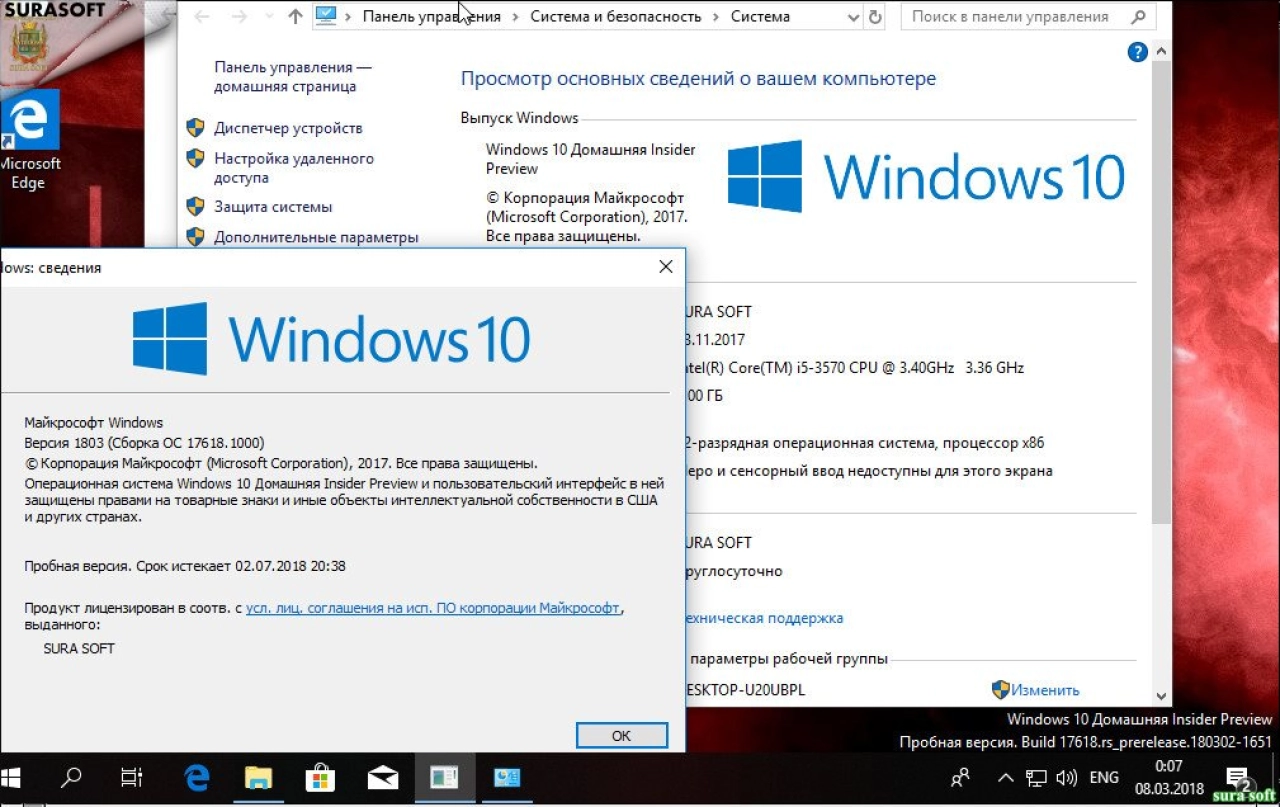The image size is (1280, 807).
Task: Click computer icon in address bar
Action: [325, 16]
